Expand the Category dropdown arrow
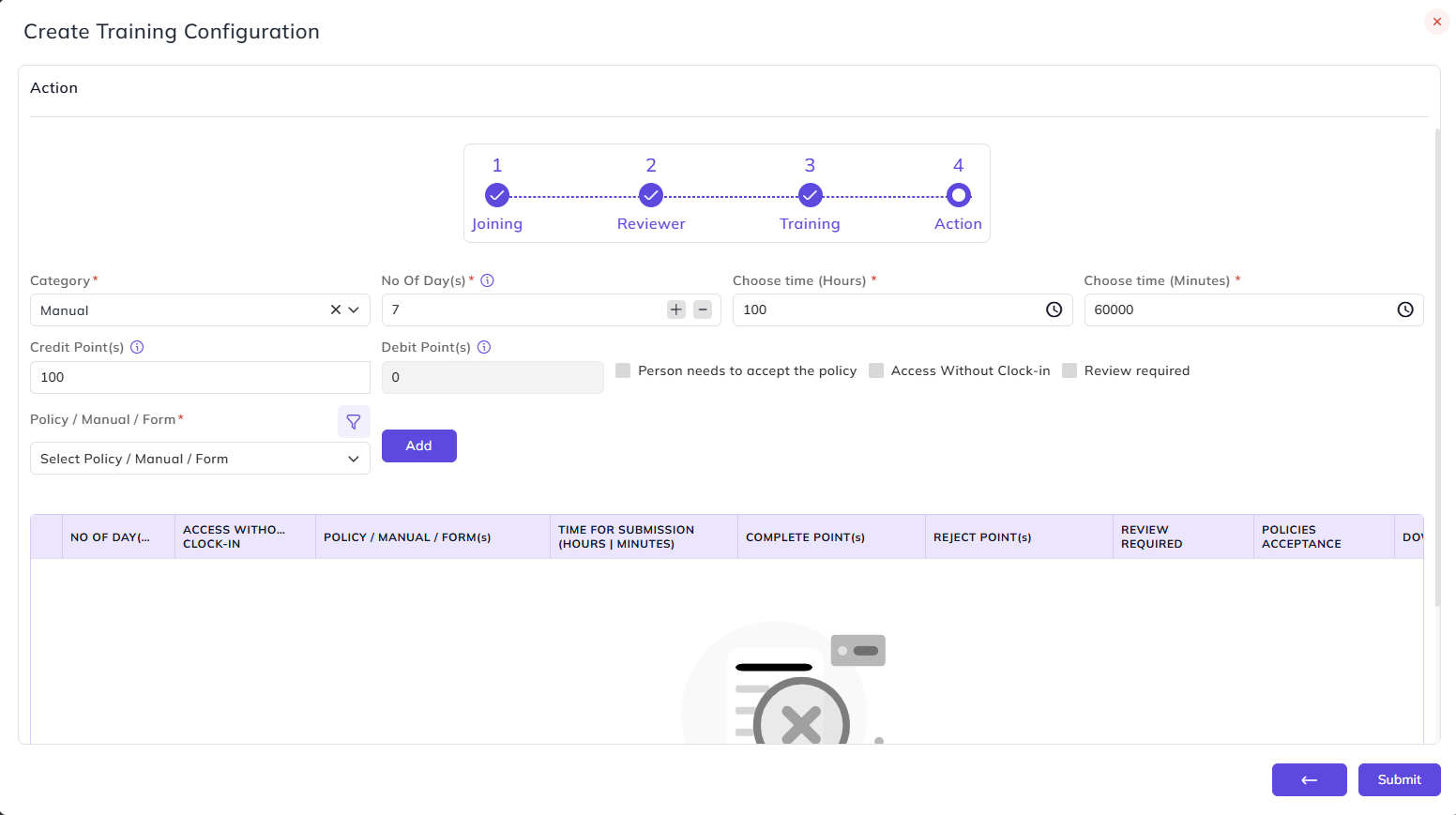 tap(354, 309)
